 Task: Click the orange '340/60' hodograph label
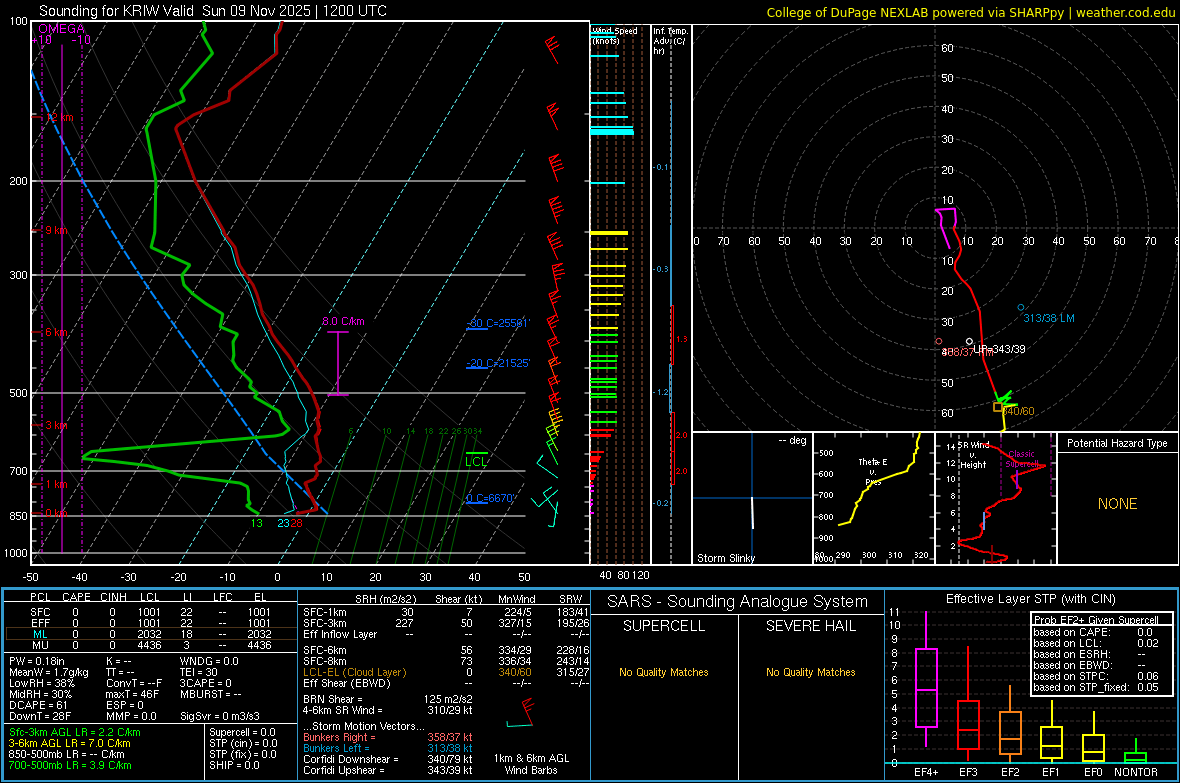[x=1019, y=411]
